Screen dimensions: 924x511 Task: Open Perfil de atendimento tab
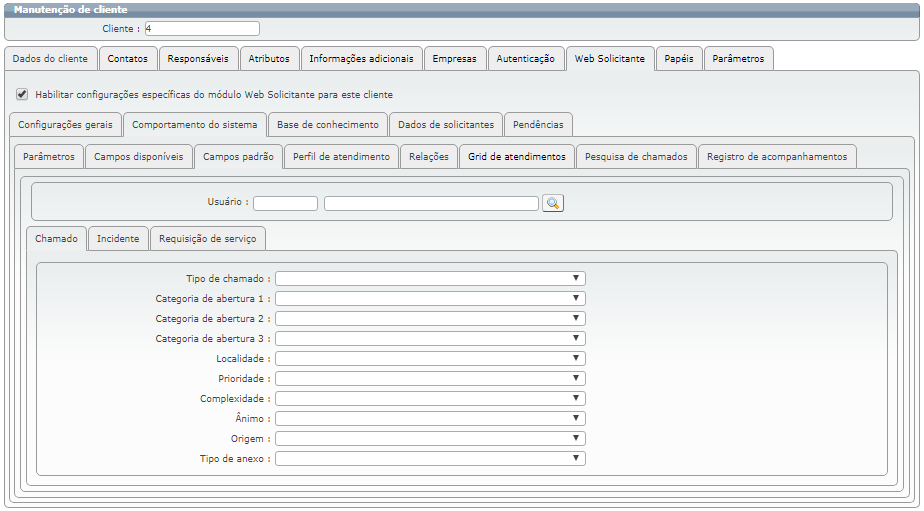tap(341, 157)
